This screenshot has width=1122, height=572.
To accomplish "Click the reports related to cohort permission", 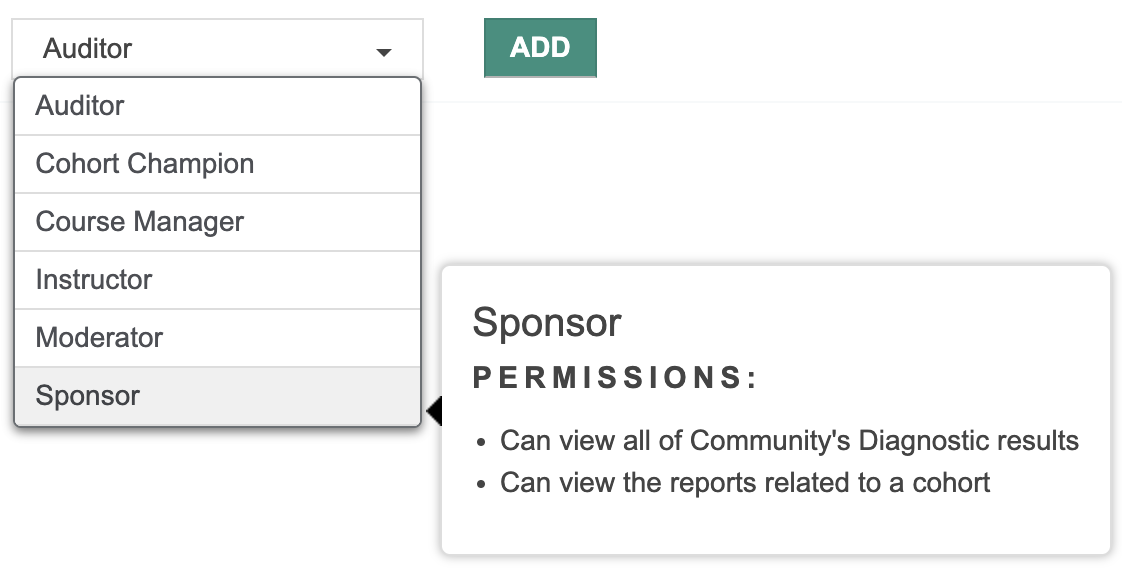I will click(x=745, y=483).
